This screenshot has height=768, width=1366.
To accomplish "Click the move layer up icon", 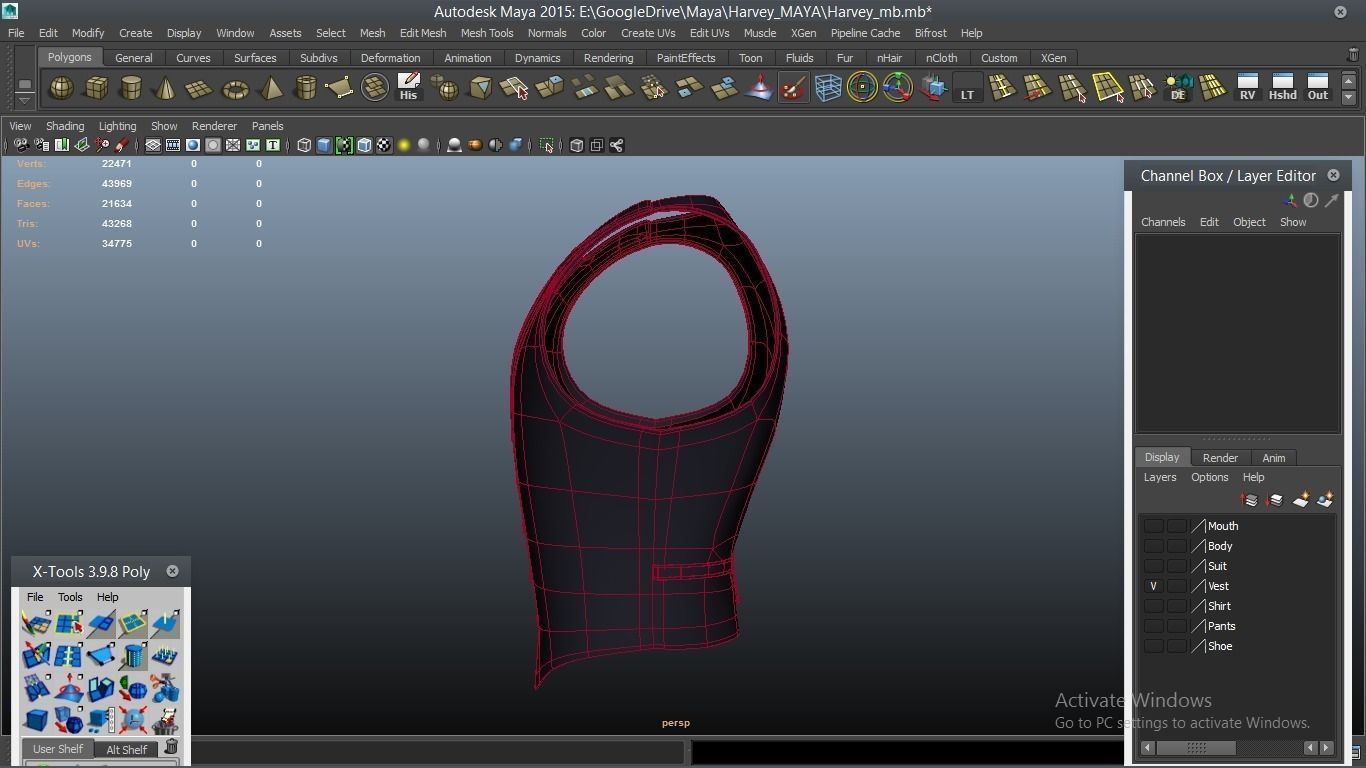I will pyautogui.click(x=1250, y=500).
